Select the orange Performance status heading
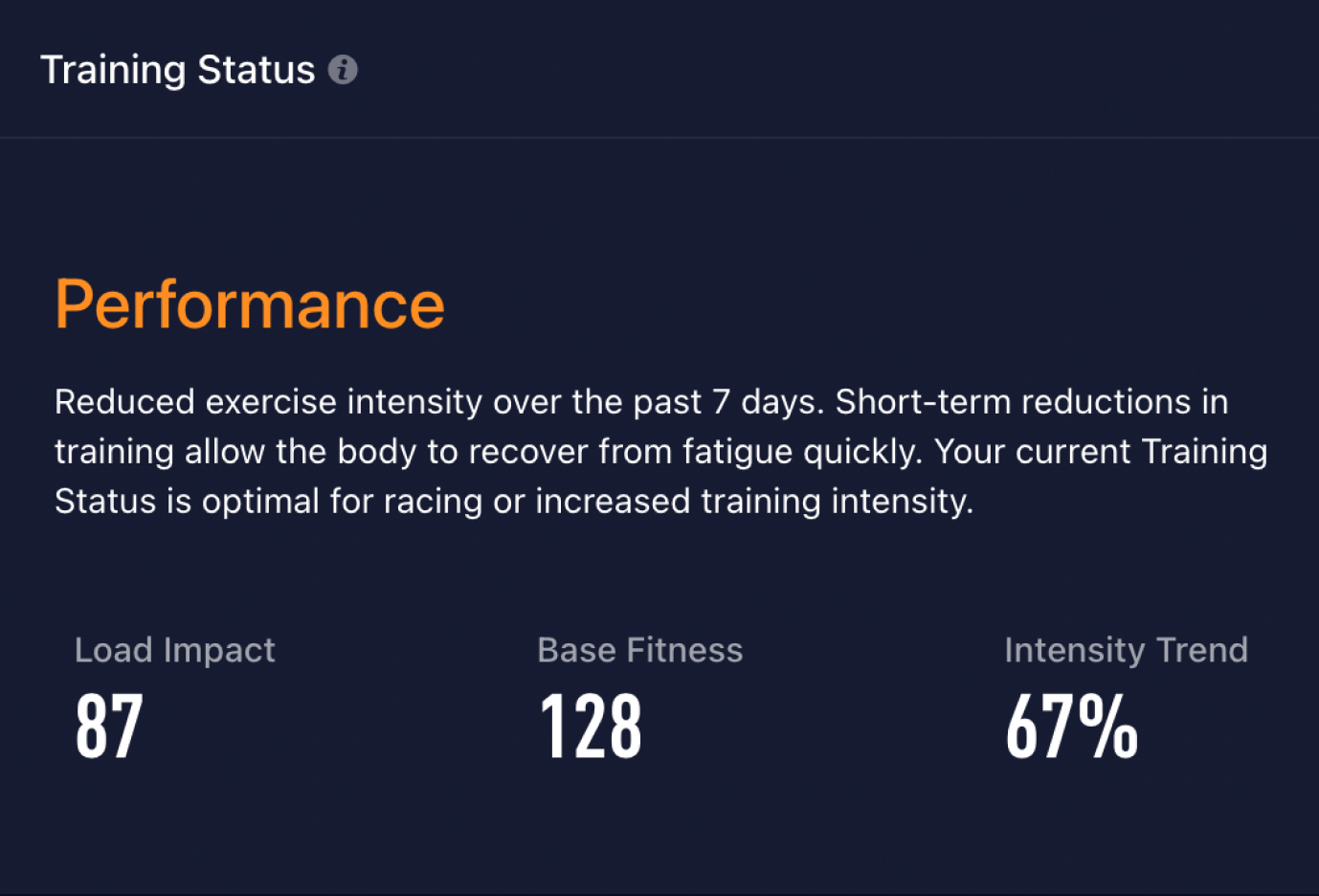This screenshot has width=1319, height=896. pos(250,304)
